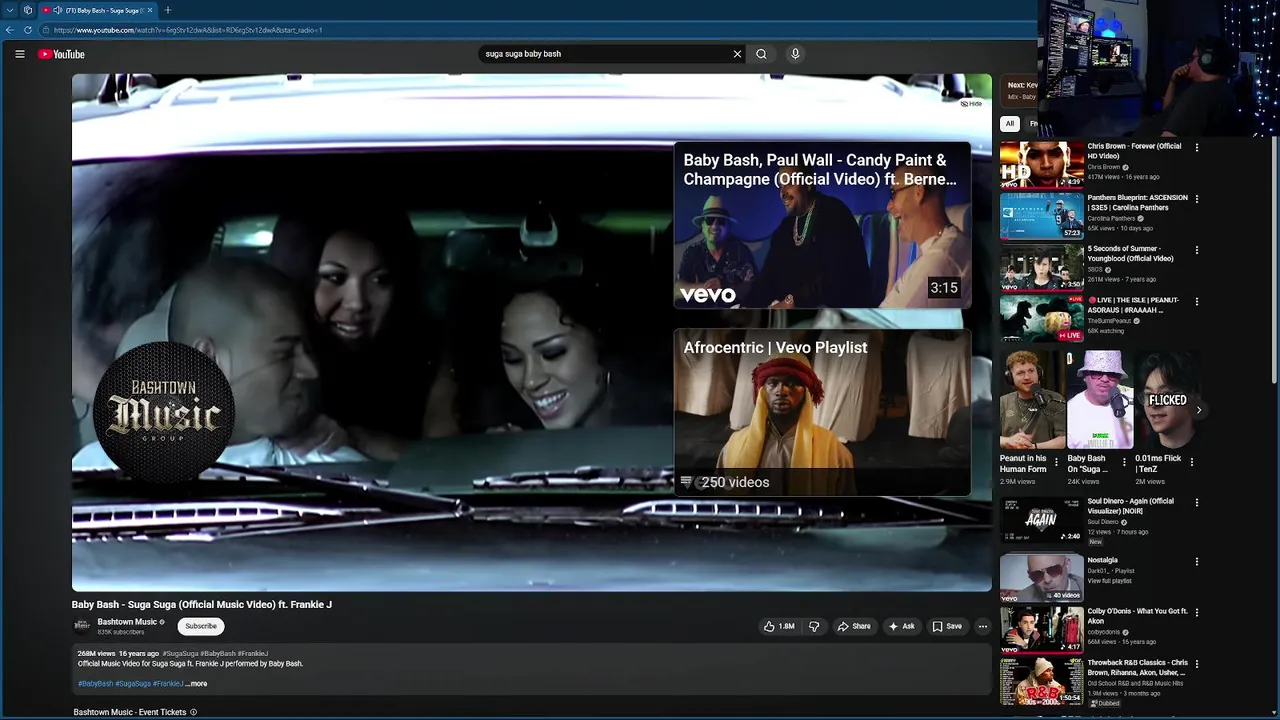Open Baby Bash On Suga short
This screenshot has height=720, width=1280.
click(x=1100, y=400)
